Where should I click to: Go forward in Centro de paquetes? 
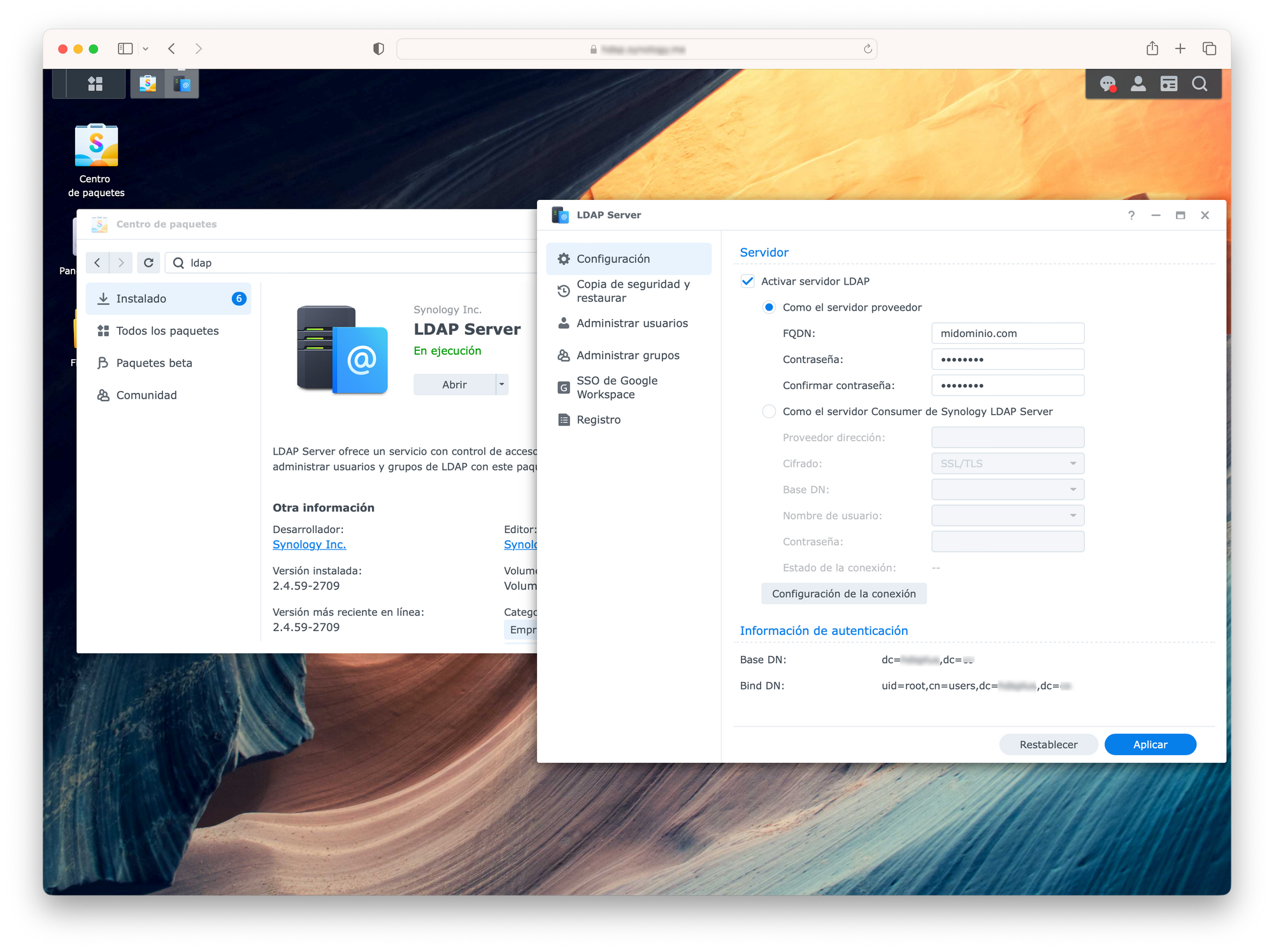click(x=121, y=263)
